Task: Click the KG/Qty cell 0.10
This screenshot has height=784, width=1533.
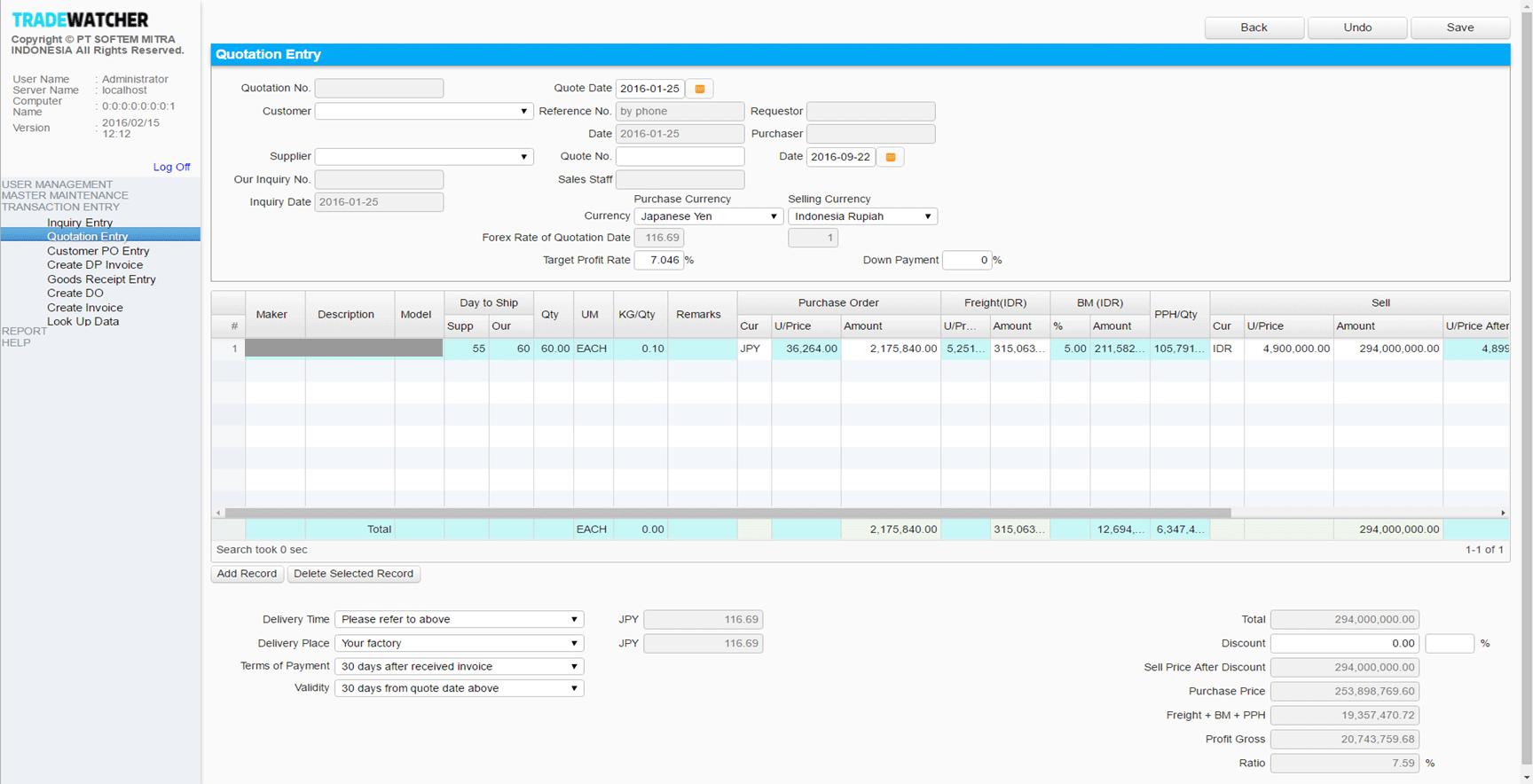Action: pos(639,349)
